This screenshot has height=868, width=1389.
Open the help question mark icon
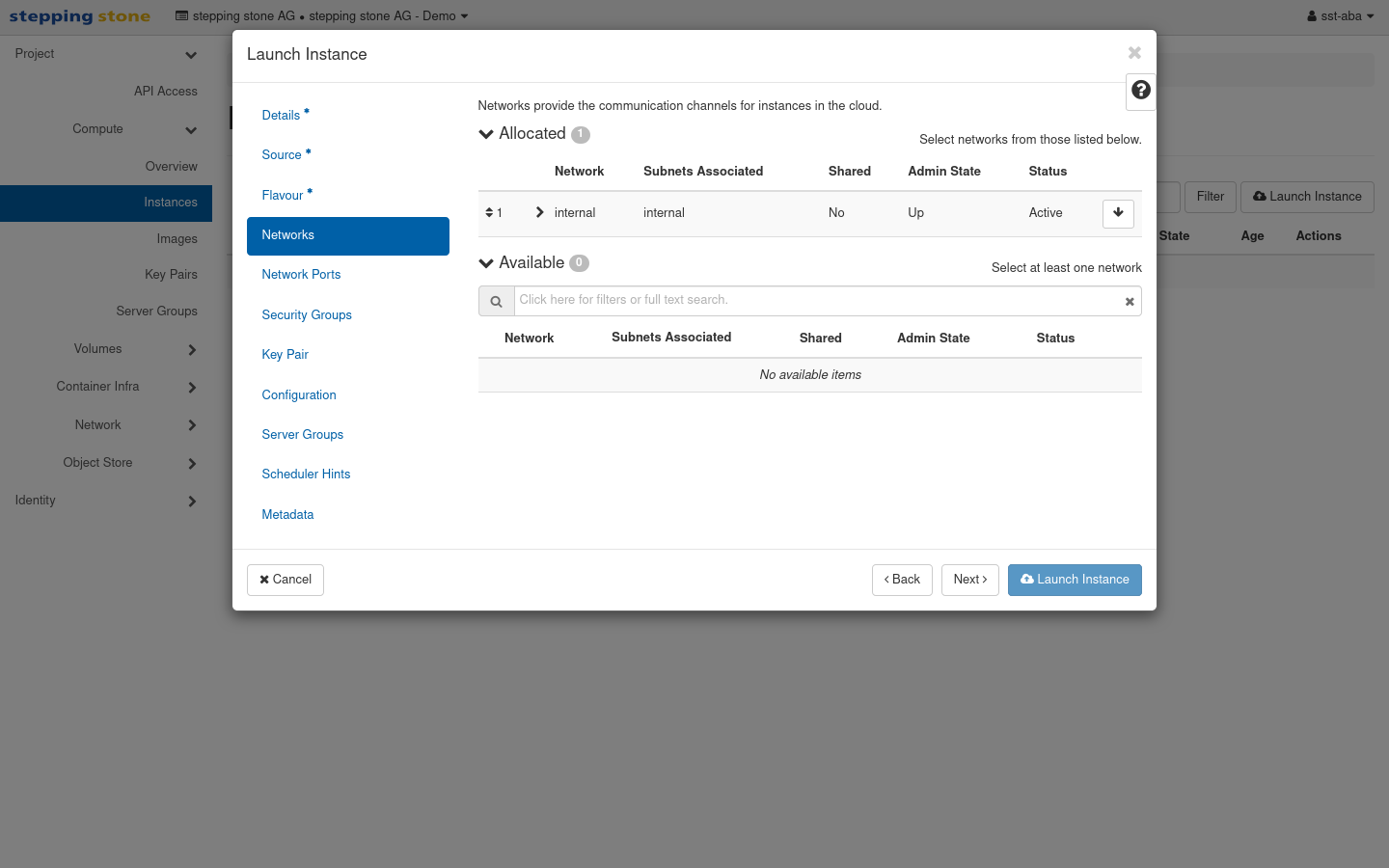pyautogui.click(x=1141, y=90)
